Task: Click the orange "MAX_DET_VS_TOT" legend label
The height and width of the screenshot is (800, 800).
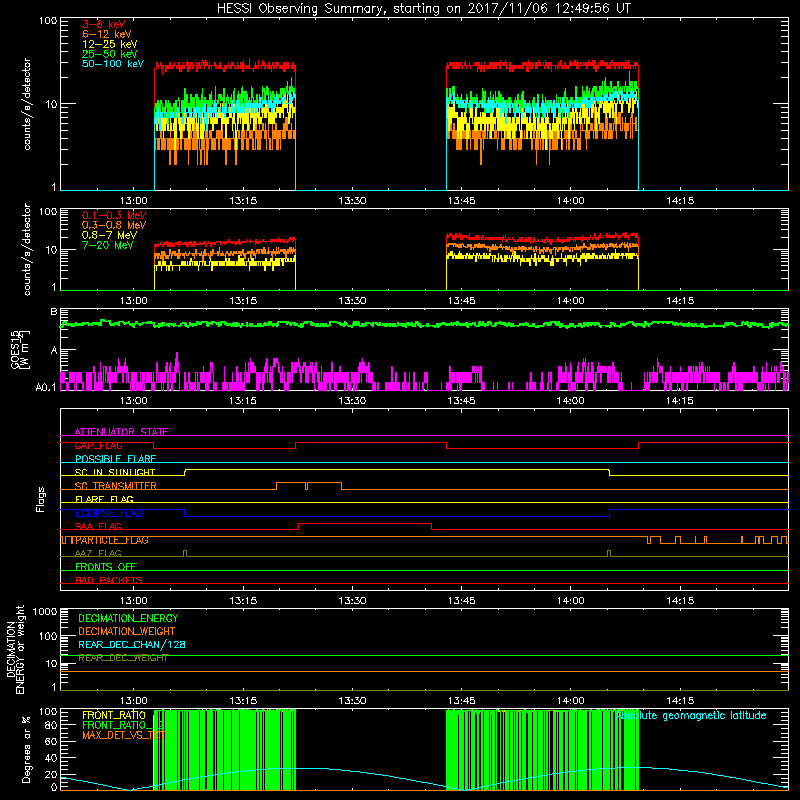Action: [123, 735]
